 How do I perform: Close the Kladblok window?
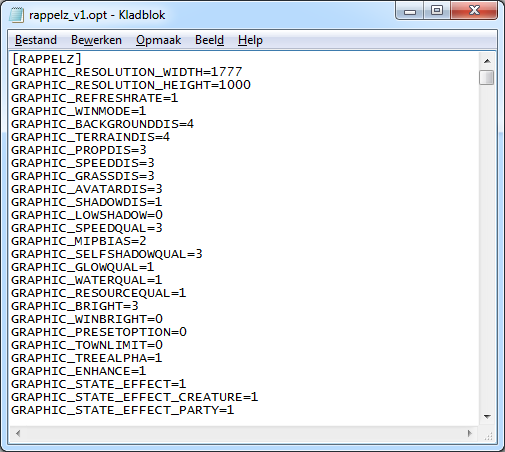click(x=474, y=11)
